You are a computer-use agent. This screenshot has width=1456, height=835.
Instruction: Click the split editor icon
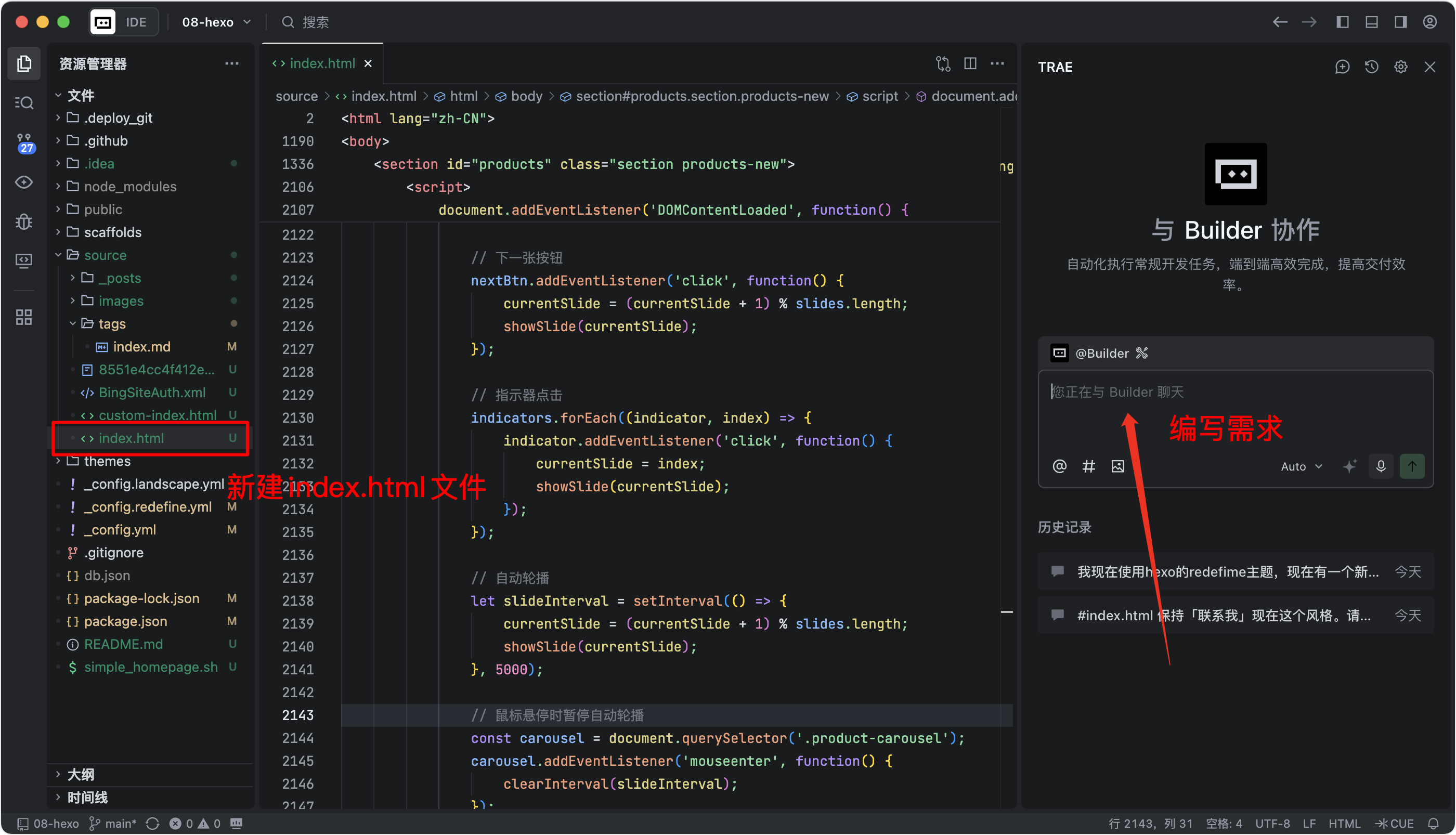[970, 63]
